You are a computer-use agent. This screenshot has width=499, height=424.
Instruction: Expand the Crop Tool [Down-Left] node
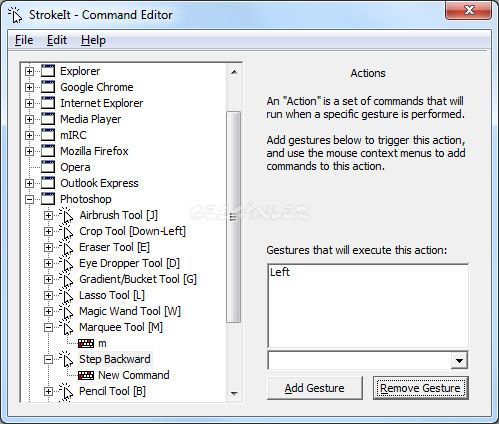48,231
